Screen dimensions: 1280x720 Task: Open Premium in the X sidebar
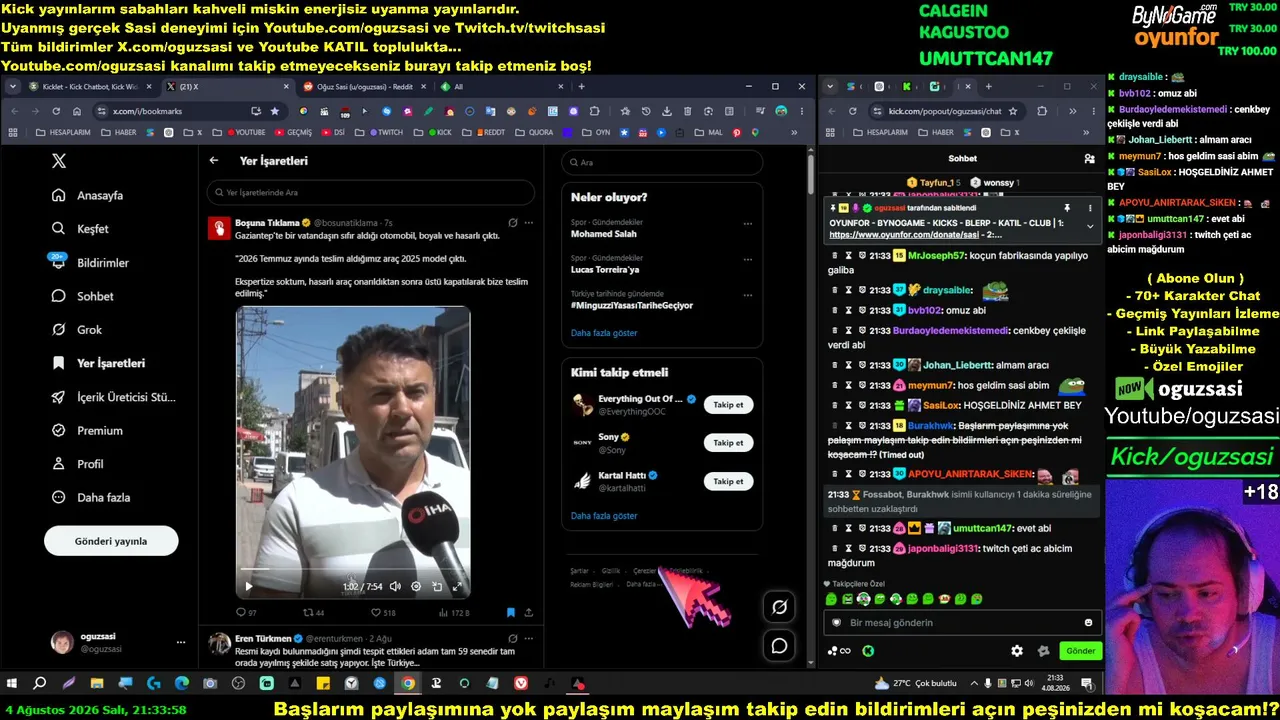coord(87,430)
